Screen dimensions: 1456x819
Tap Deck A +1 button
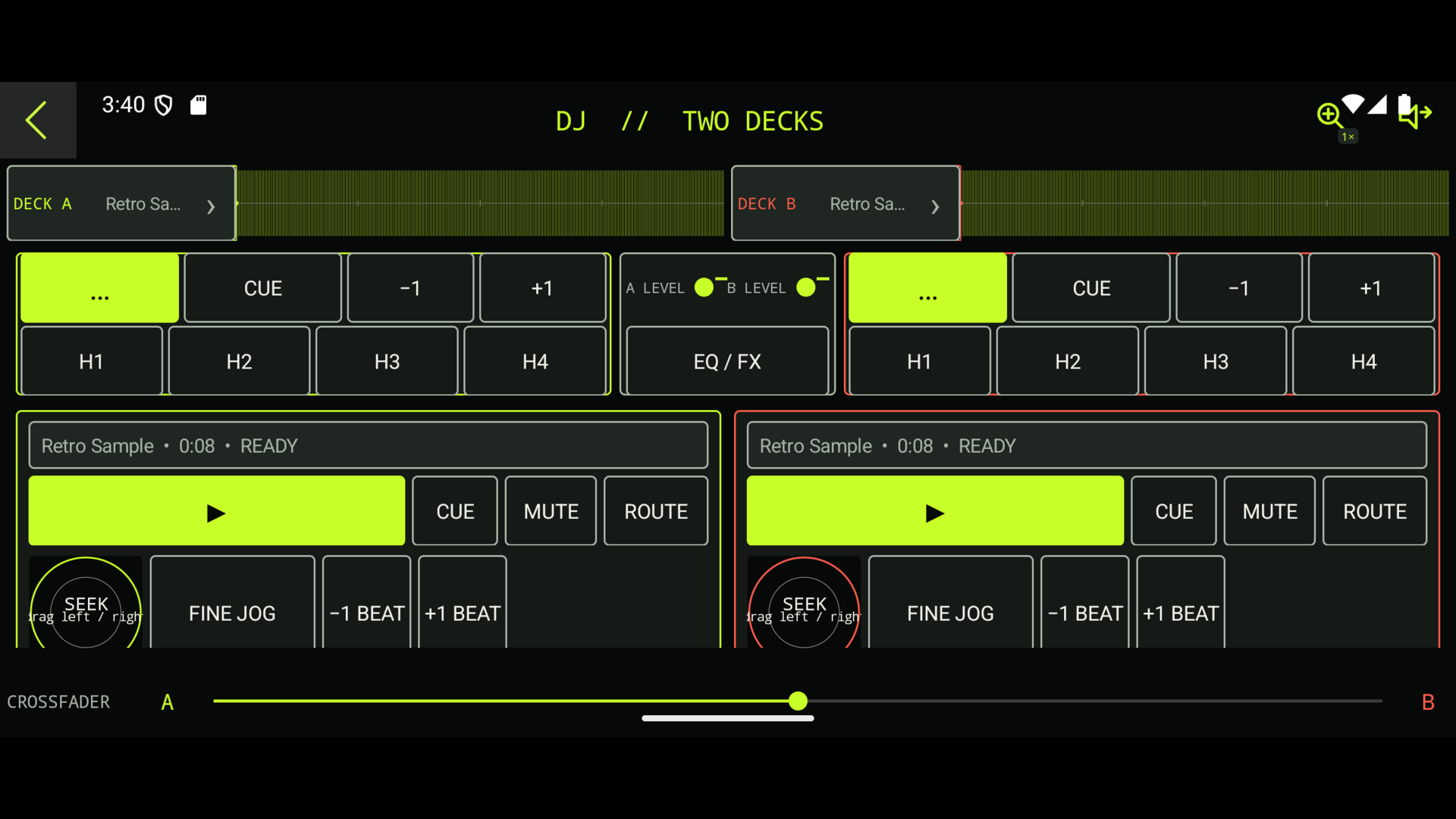point(542,288)
